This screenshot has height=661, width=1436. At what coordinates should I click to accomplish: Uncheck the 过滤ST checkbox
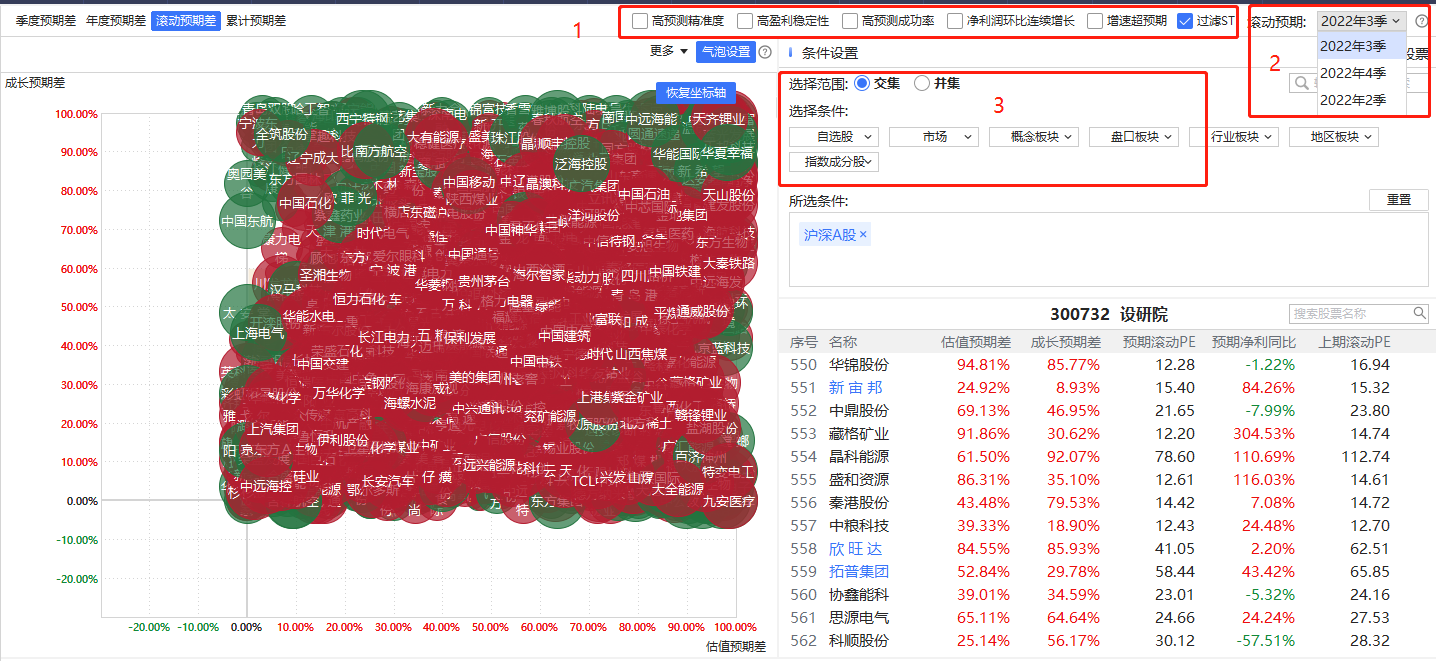tap(1186, 21)
